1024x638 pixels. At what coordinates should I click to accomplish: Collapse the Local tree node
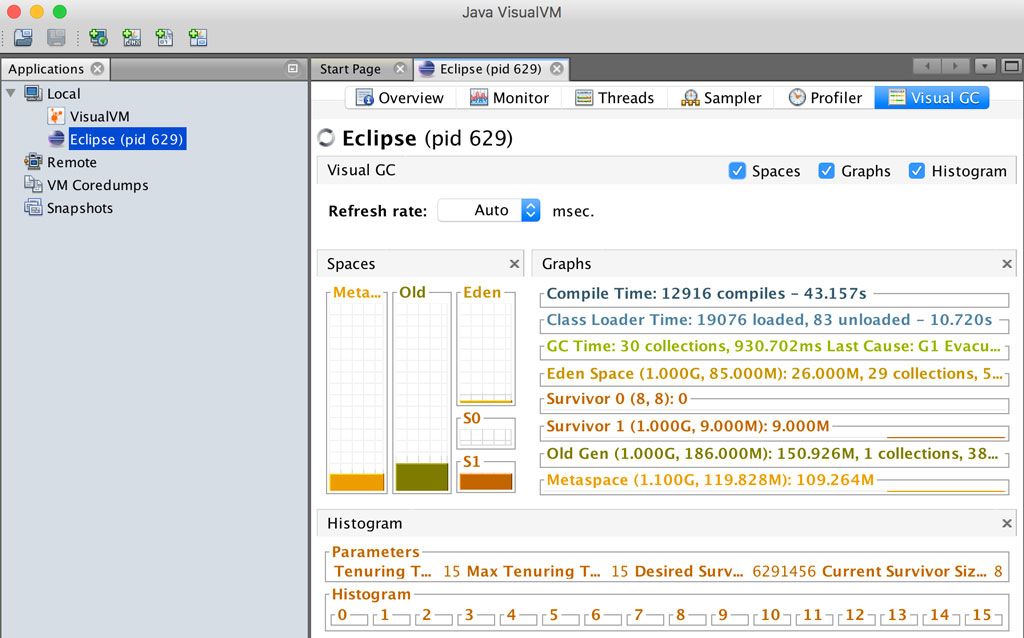pyautogui.click(x=11, y=93)
